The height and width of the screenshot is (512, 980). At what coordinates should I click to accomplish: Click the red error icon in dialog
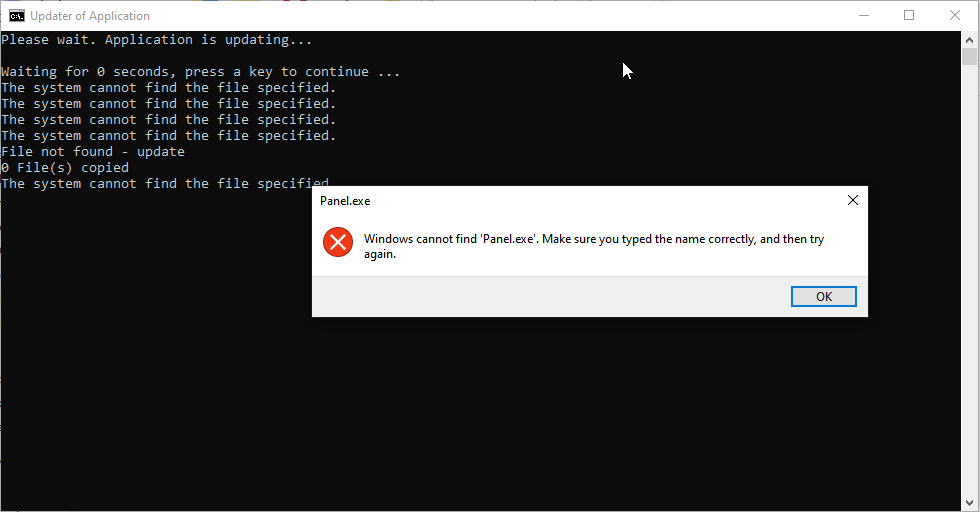coord(338,242)
